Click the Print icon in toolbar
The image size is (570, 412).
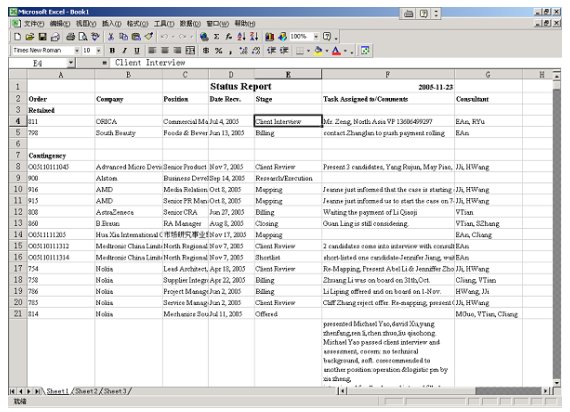click(x=71, y=37)
